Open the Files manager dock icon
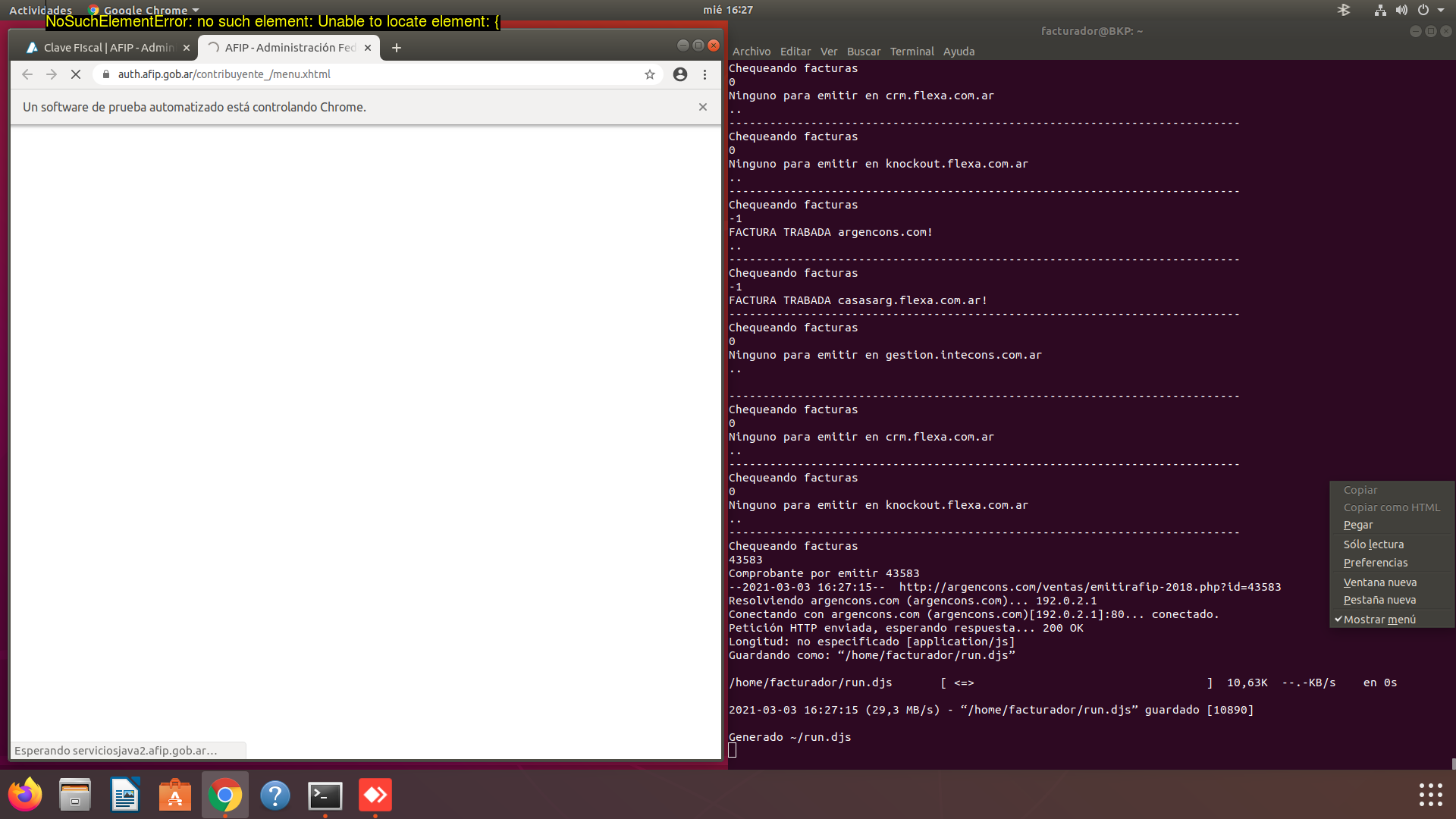1456x819 pixels. 75,795
